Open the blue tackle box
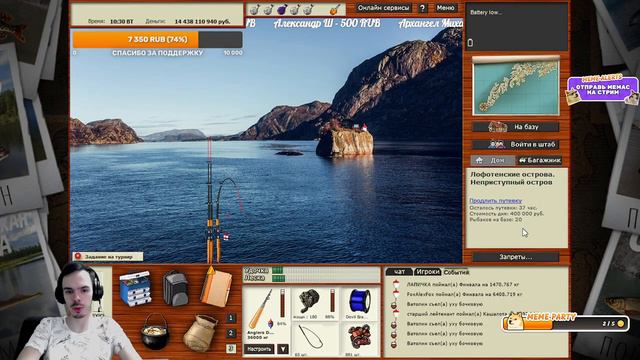This screenshot has height=360, width=640. pos(136,288)
